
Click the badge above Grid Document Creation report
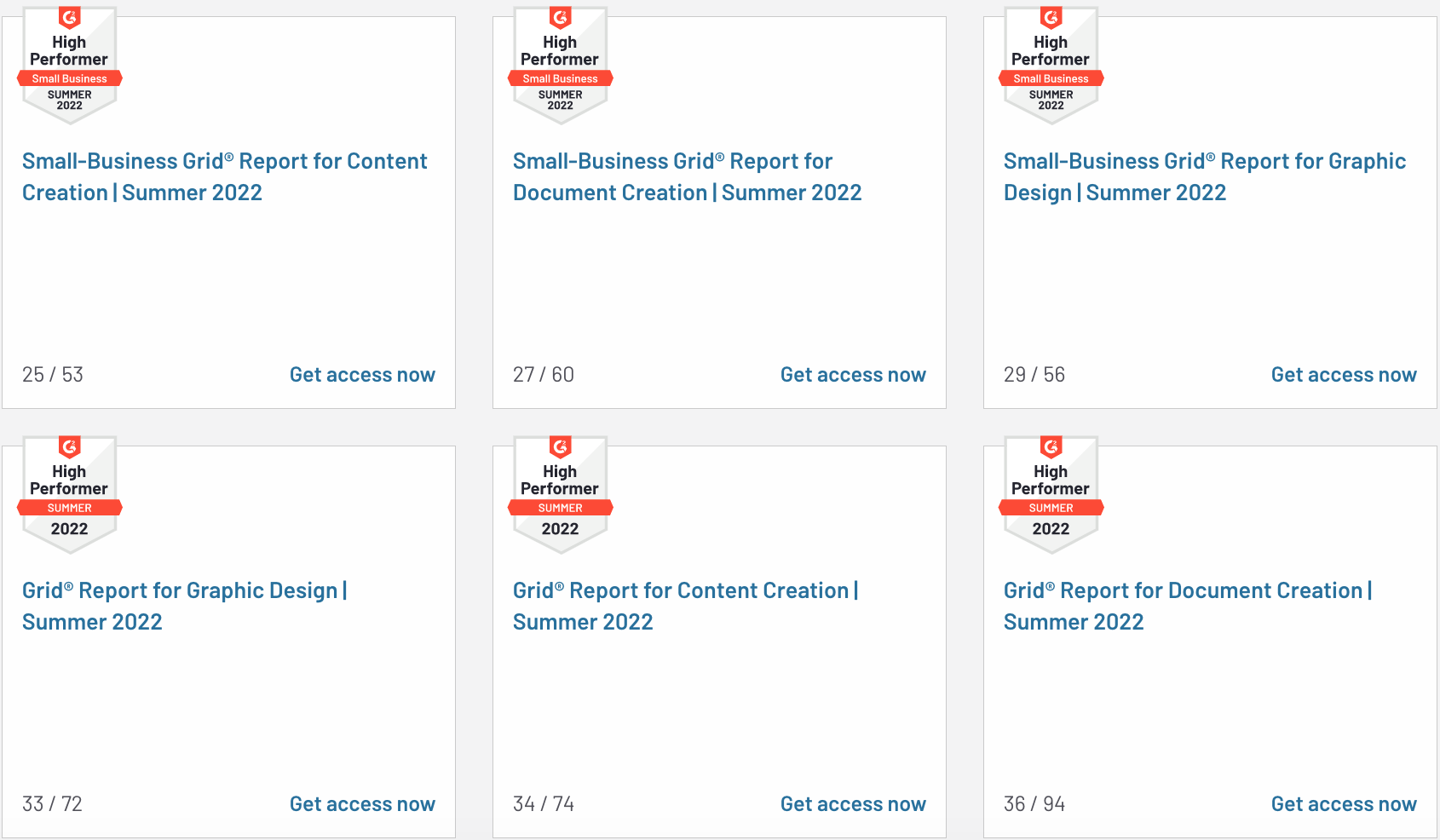click(1051, 495)
